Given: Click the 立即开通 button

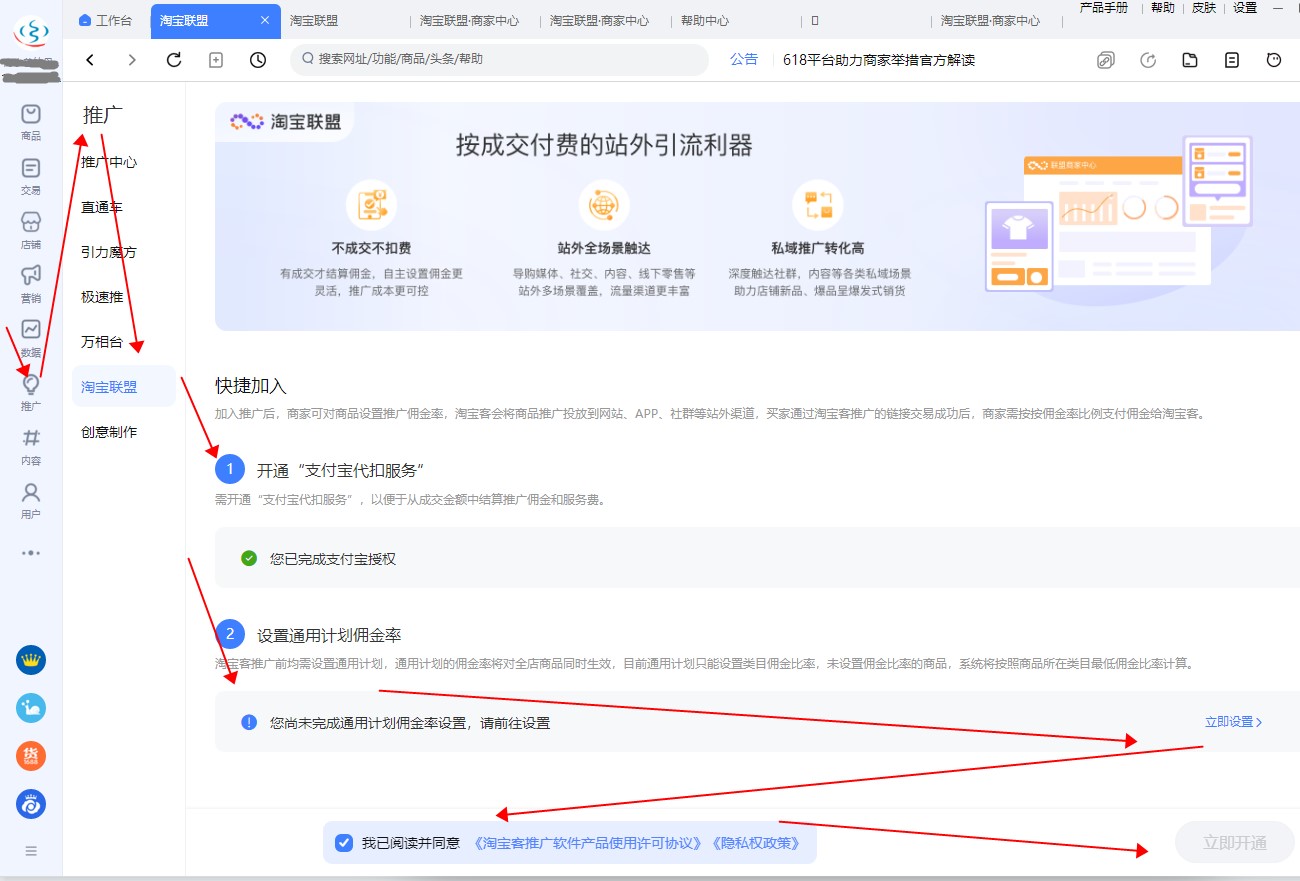Looking at the screenshot, I should (1235, 843).
